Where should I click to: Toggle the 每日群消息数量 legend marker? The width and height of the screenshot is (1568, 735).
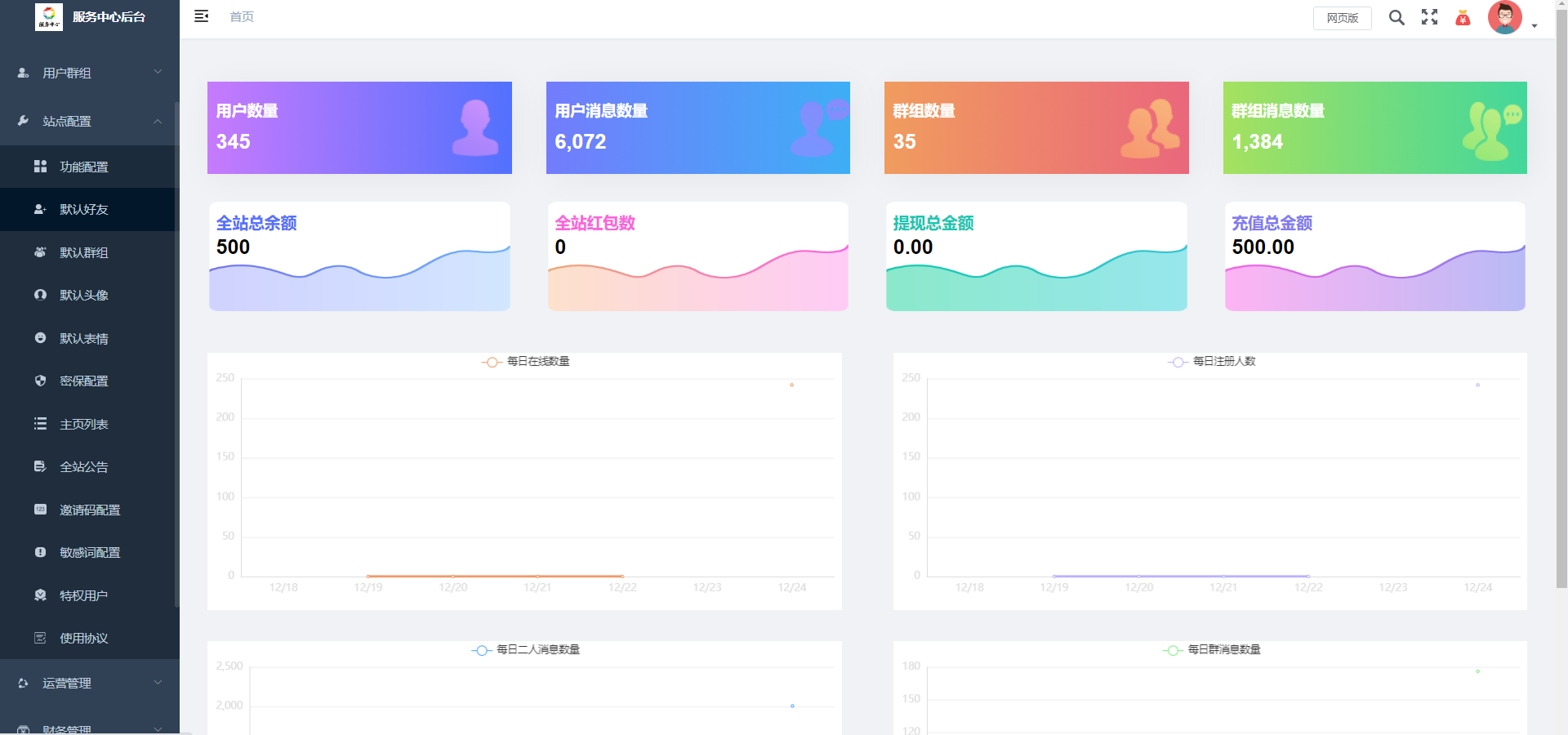1174,649
